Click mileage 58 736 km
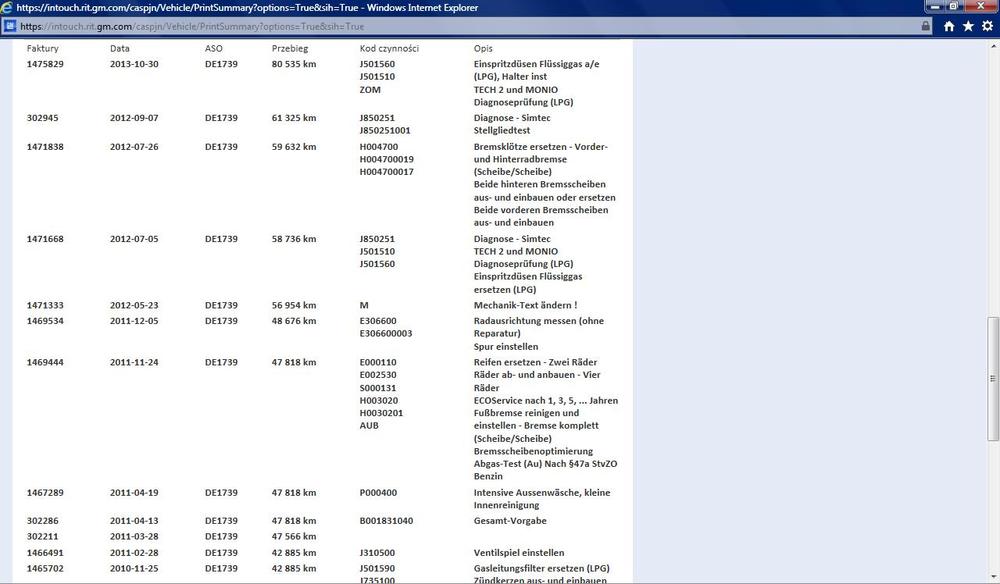1000x584 pixels. tap(294, 239)
